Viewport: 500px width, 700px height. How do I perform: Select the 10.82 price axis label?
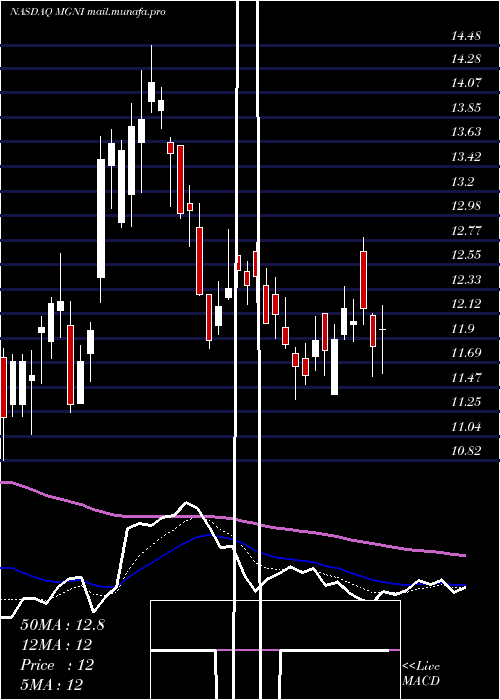[x=466, y=450]
